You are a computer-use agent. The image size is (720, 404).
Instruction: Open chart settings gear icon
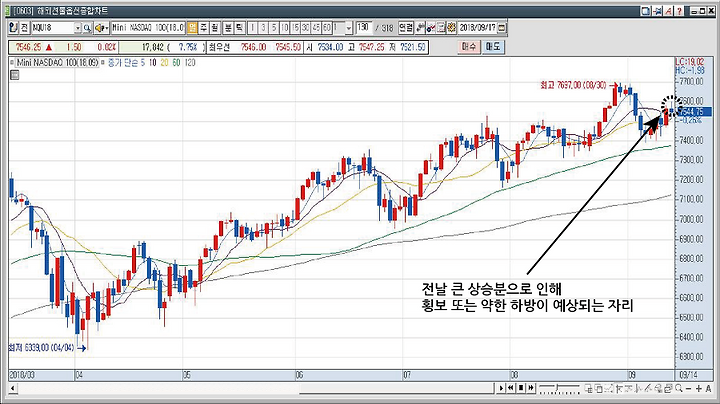pos(451,28)
